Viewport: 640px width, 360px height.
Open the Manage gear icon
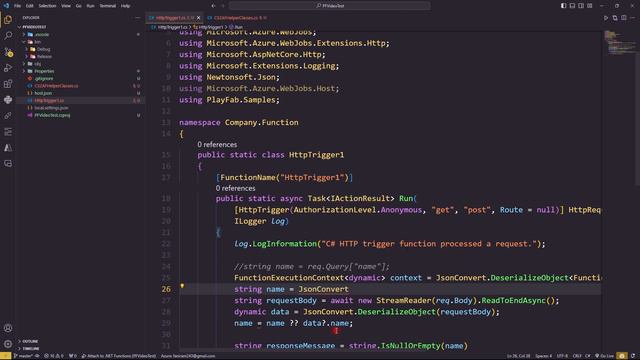tap(8, 344)
